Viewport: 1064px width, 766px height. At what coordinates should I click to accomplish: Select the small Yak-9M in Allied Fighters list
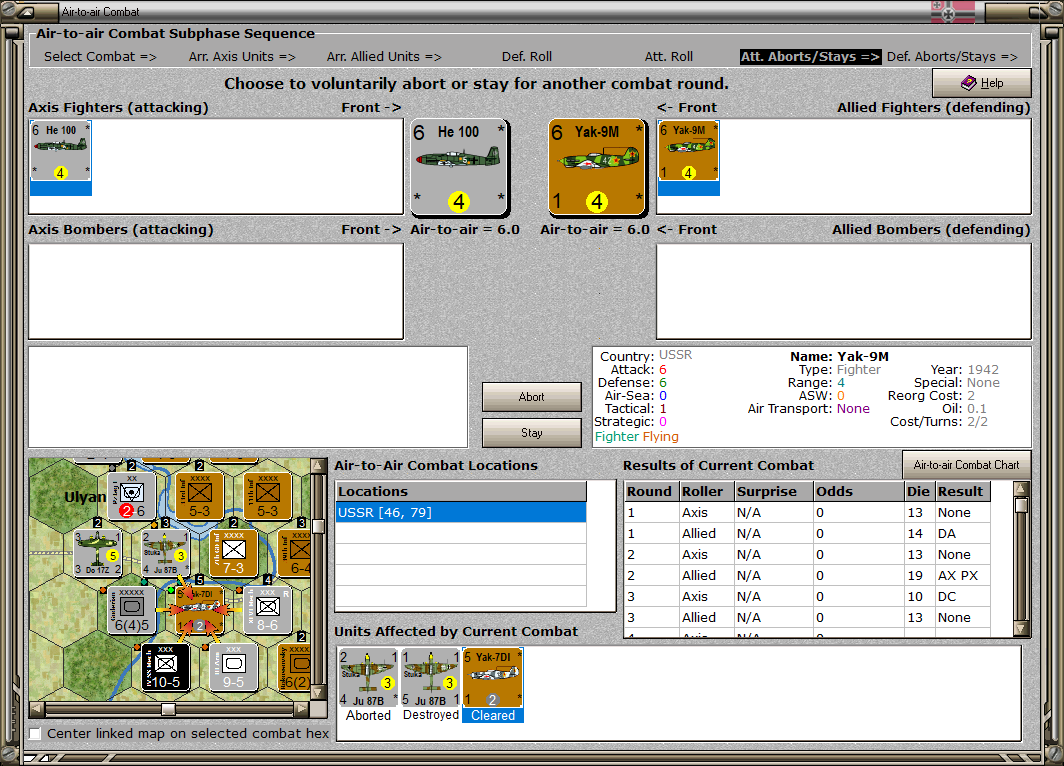pos(689,152)
